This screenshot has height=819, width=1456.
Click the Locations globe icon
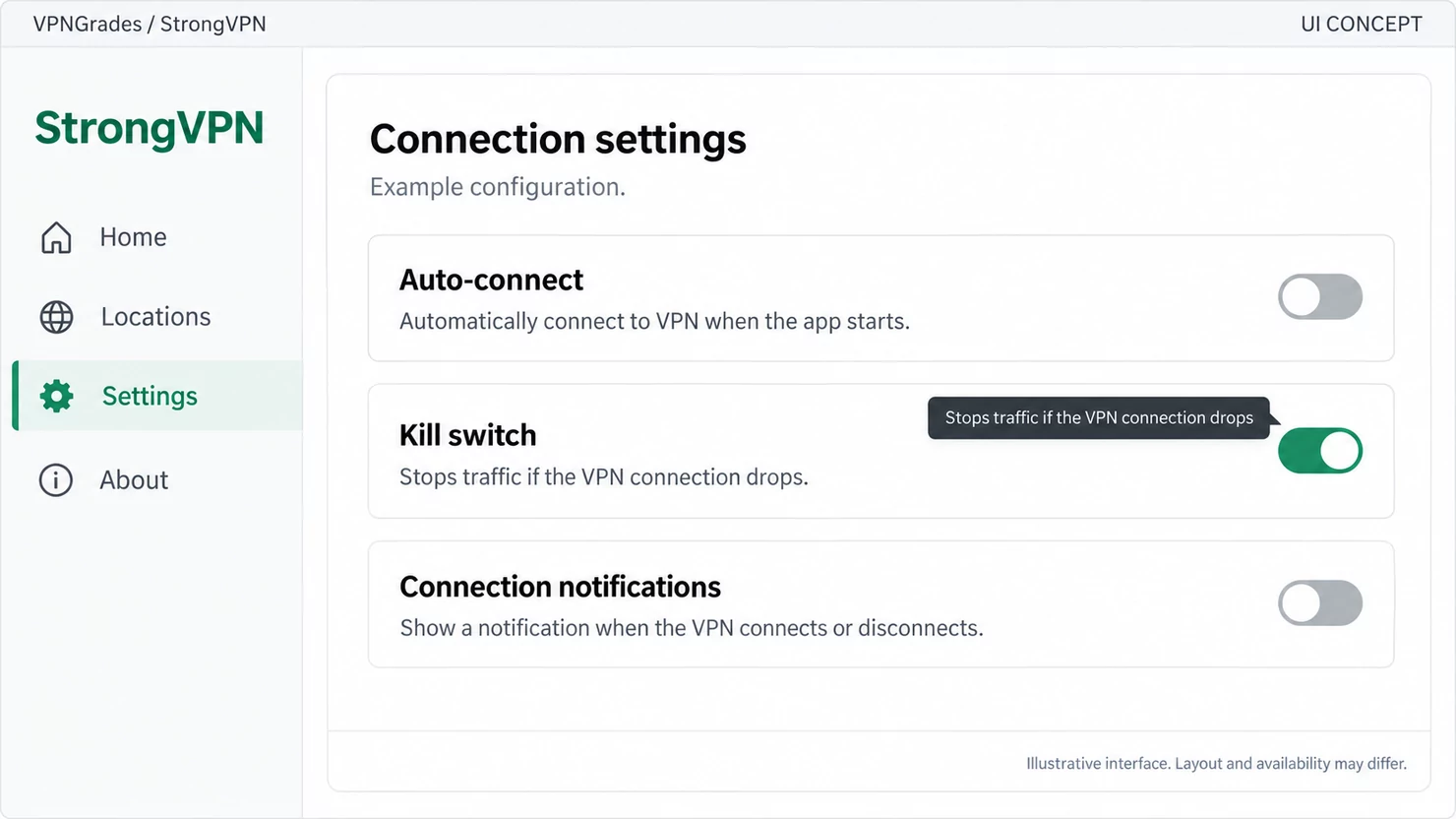(x=56, y=317)
